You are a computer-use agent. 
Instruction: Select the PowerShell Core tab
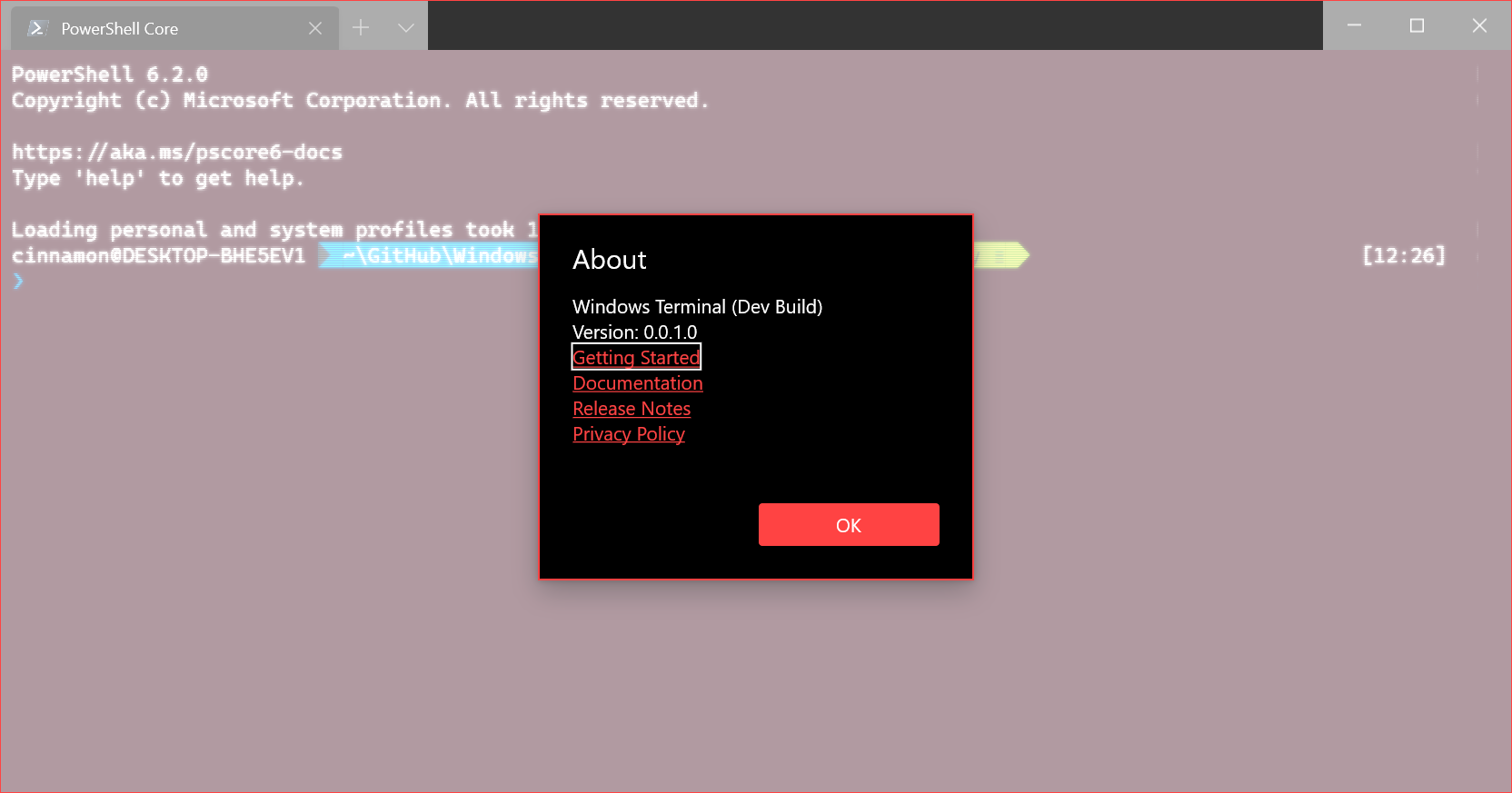174,28
